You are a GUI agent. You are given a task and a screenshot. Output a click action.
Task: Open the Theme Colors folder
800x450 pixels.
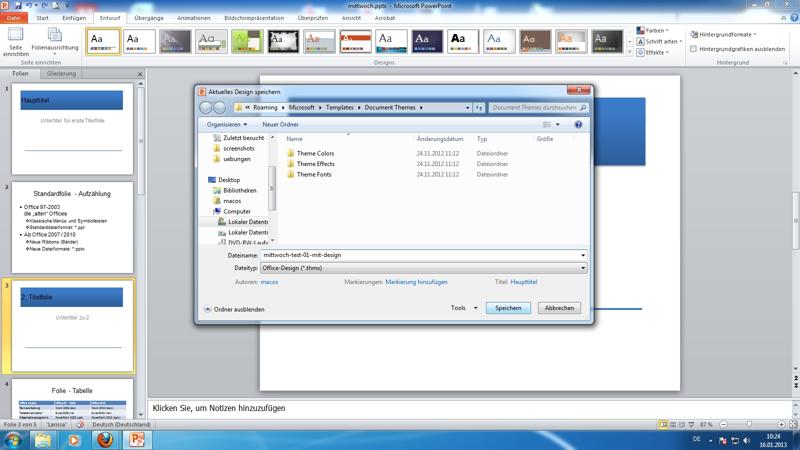click(315, 153)
